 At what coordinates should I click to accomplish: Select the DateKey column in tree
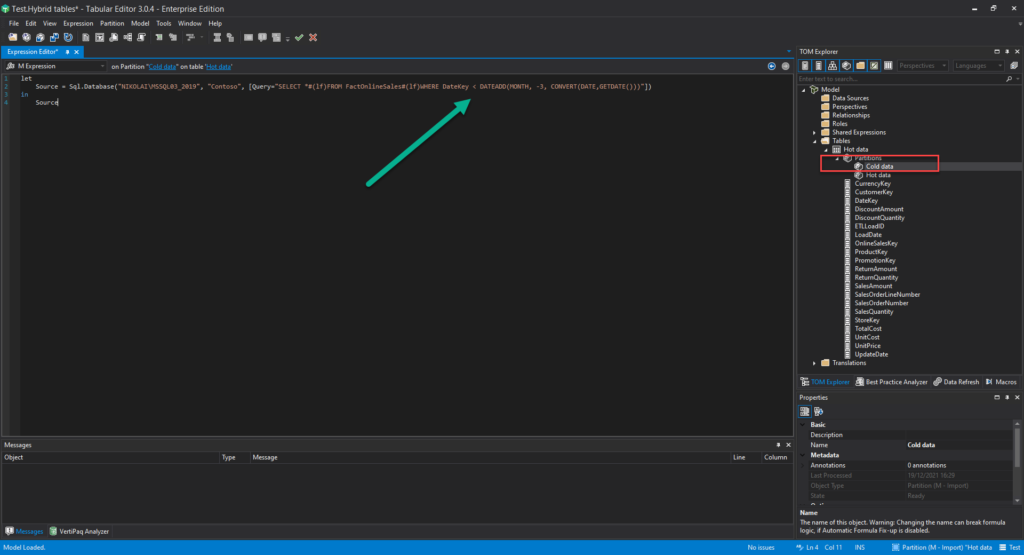point(866,201)
